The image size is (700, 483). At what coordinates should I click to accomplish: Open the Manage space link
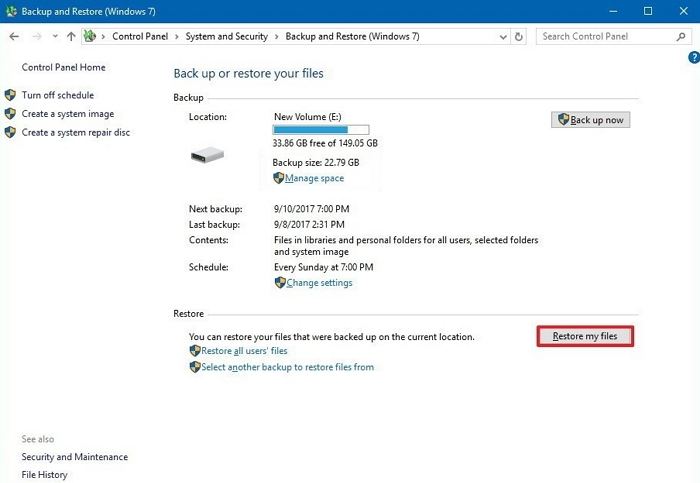coord(314,178)
